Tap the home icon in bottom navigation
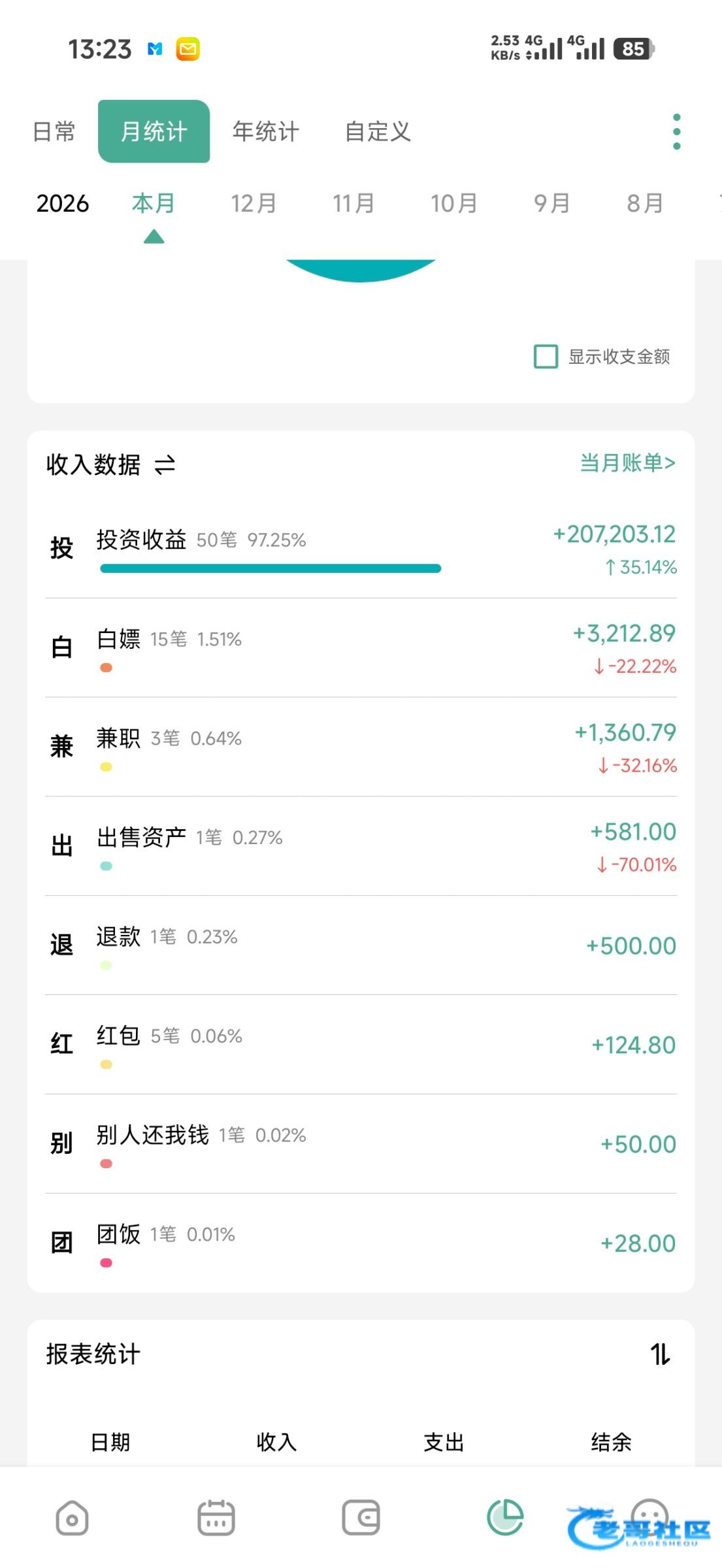Screen dimensions: 722x1568 72,1518
